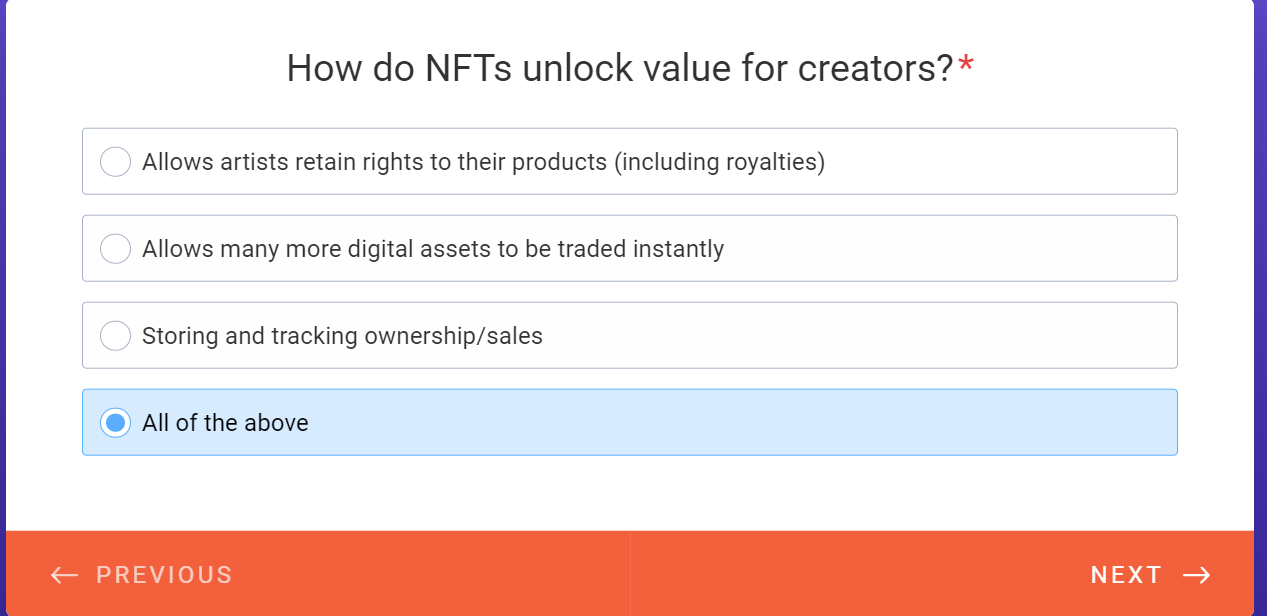Click the left arrow icon beside Previous
The image size is (1267, 616).
pyautogui.click(x=64, y=575)
